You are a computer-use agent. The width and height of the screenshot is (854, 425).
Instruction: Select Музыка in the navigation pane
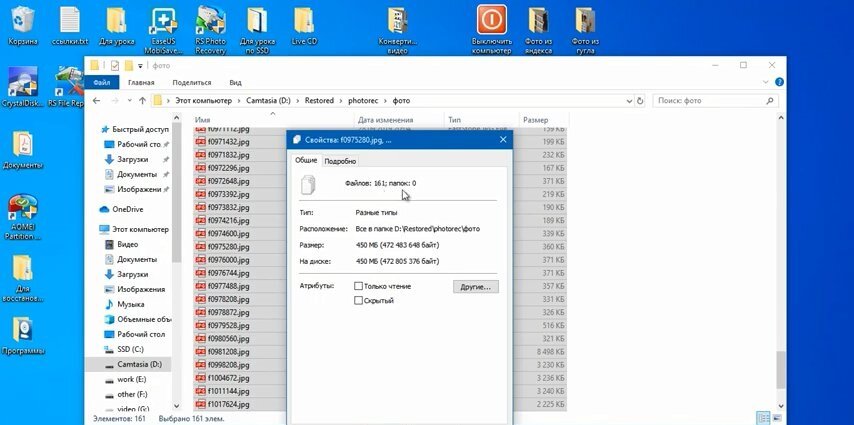pos(124,304)
